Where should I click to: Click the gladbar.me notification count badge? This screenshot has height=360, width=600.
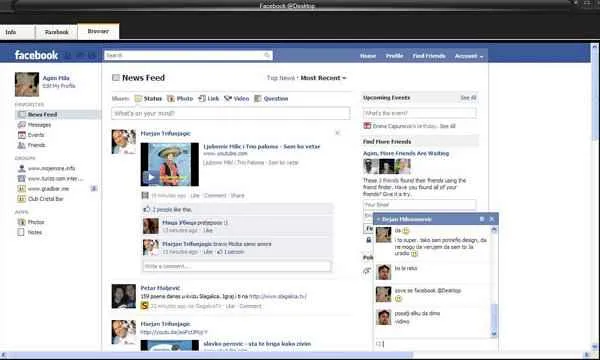point(94,188)
